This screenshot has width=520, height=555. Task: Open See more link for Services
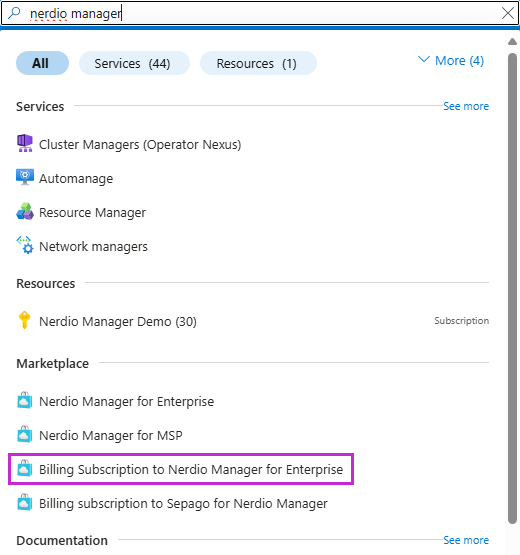coord(466,106)
